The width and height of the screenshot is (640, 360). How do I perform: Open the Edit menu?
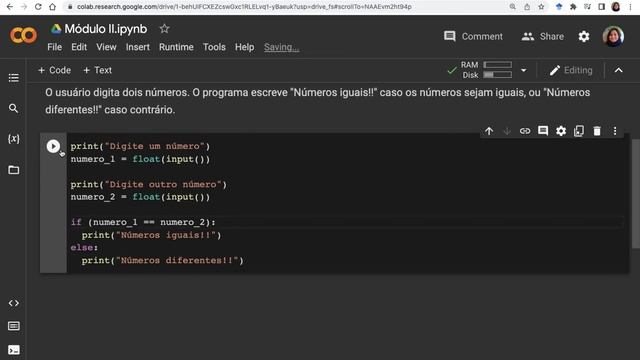[79, 47]
